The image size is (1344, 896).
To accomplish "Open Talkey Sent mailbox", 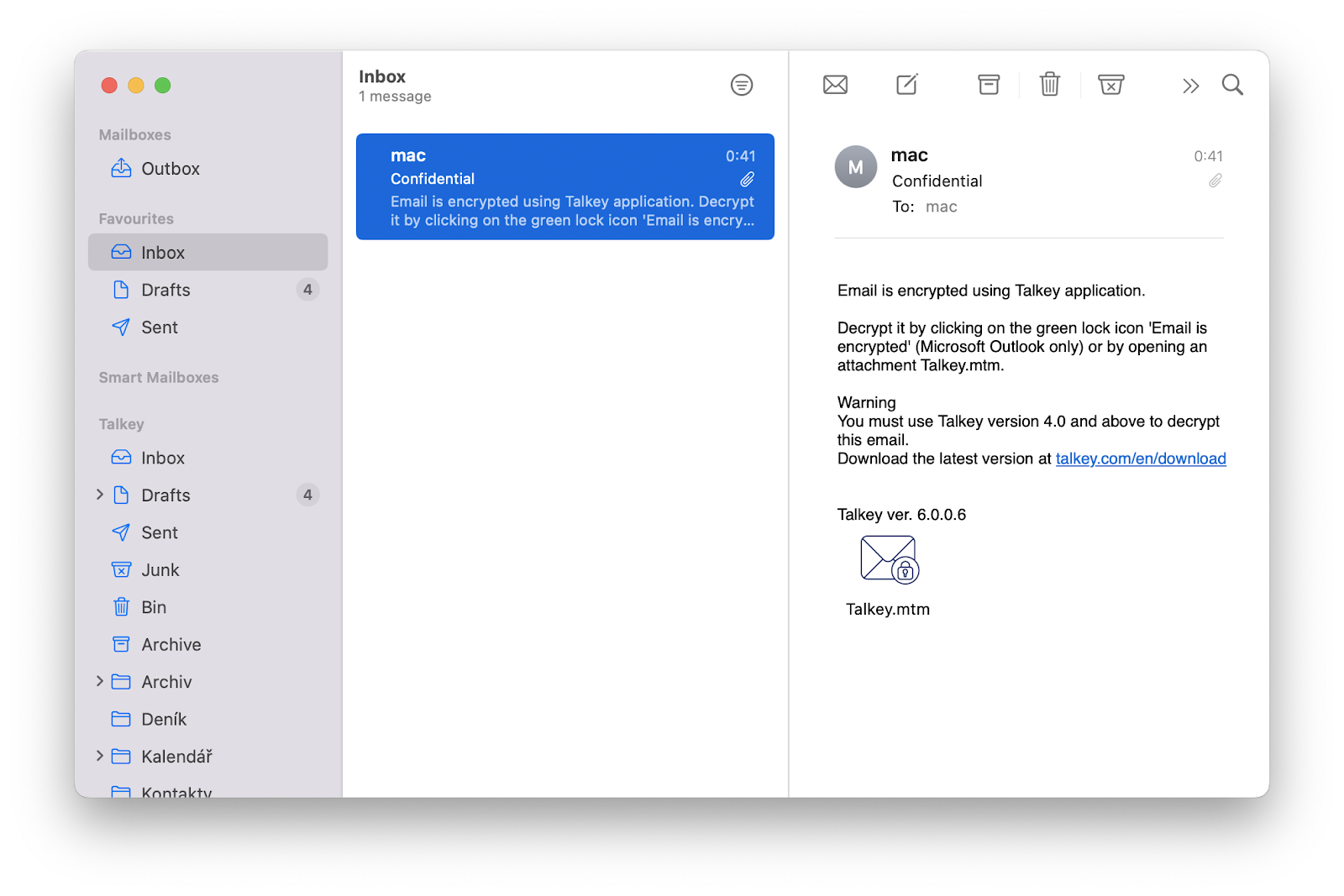I will click(x=207, y=532).
